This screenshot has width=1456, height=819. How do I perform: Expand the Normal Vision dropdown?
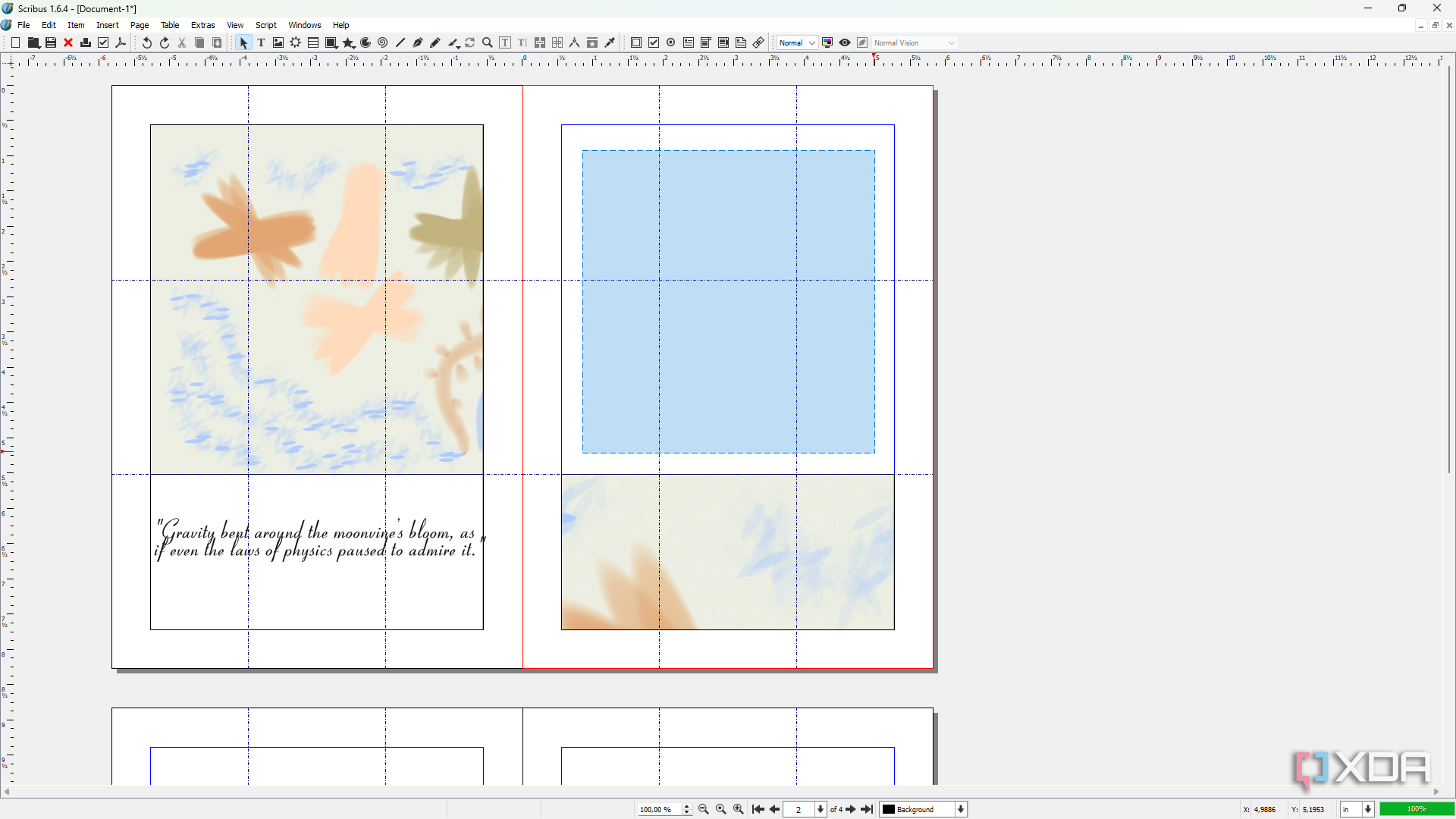915,43
